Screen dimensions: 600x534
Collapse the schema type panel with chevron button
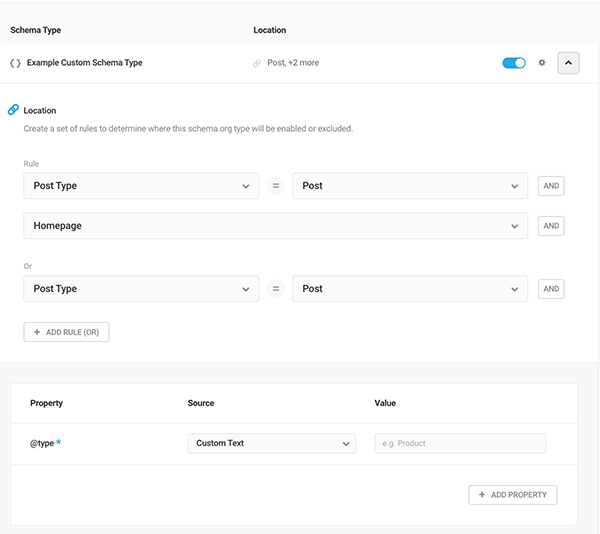tap(568, 62)
